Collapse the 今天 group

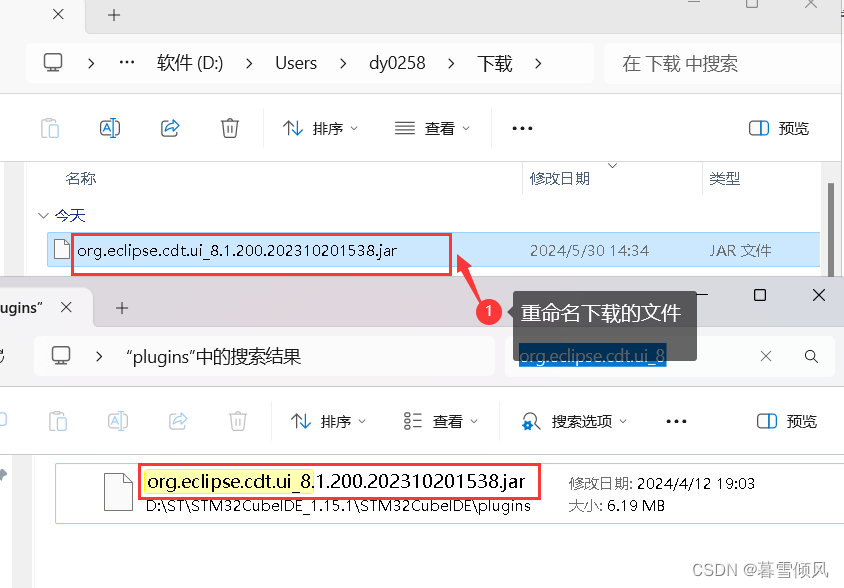coord(43,216)
